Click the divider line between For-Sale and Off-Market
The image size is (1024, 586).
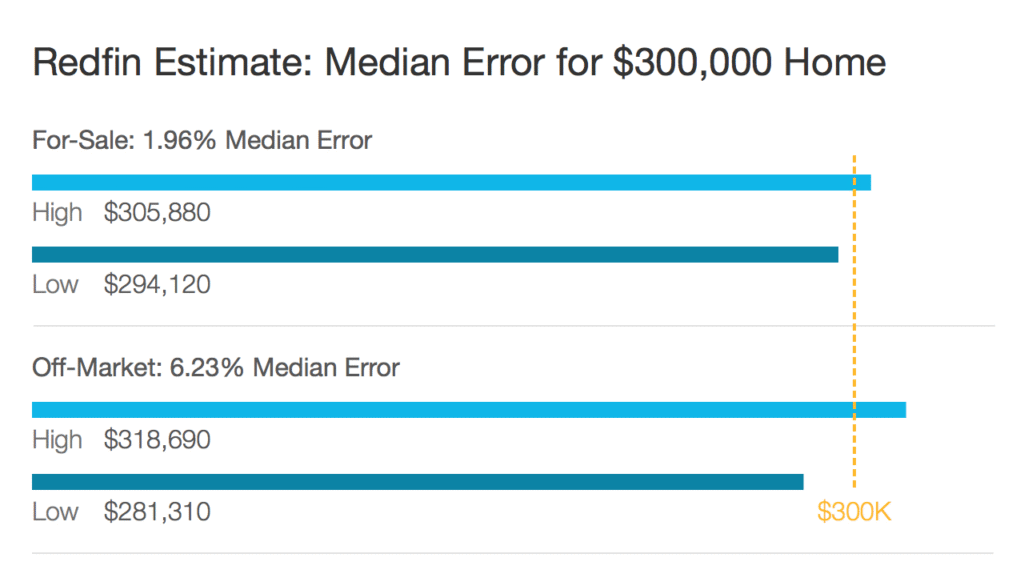click(513, 325)
